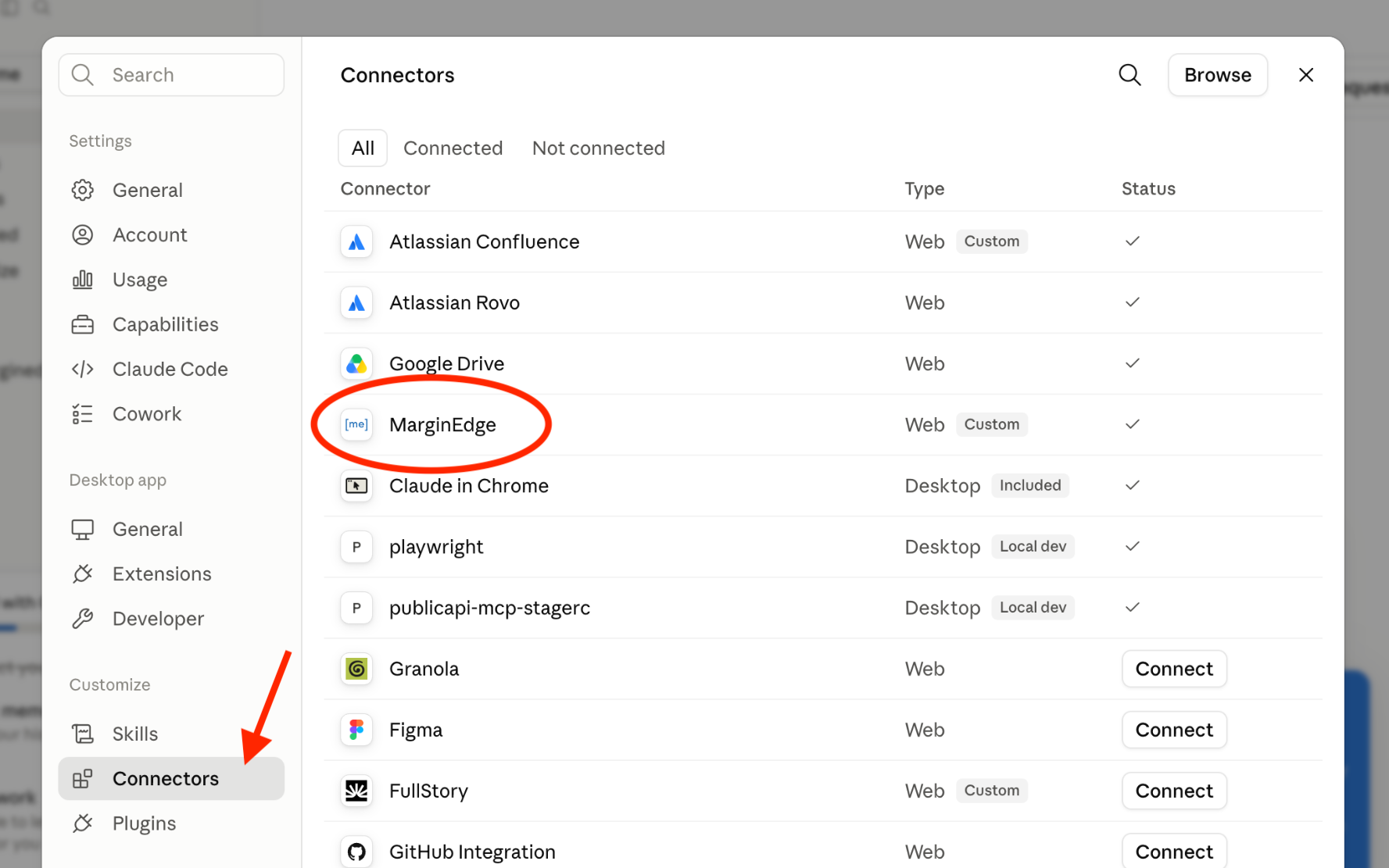
Task: Select the MarginEdge connector name
Action: pyautogui.click(x=442, y=425)
